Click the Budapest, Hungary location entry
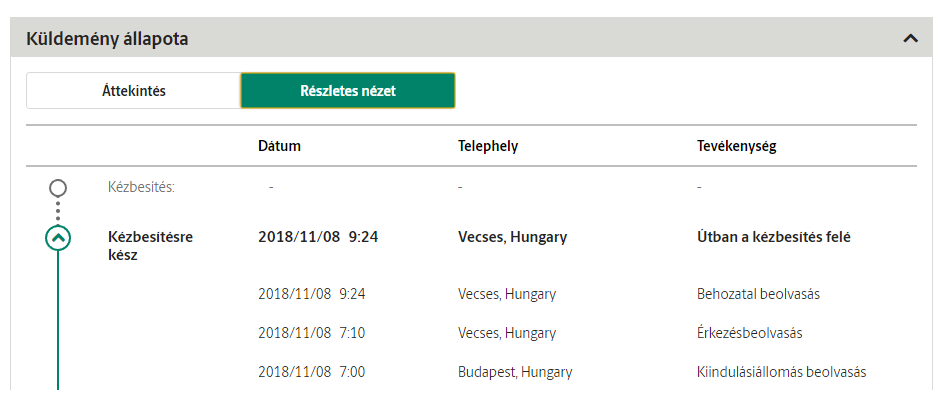 (515, 372)
